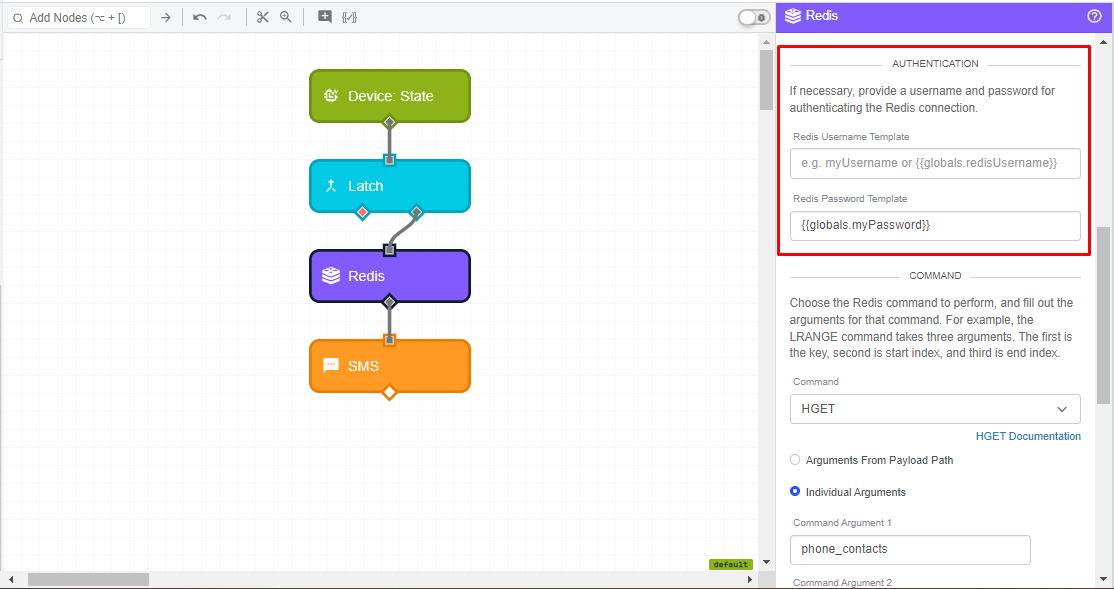1114x589 pixels.
Task: Click the Add Nodes search field
Action: 79,18
